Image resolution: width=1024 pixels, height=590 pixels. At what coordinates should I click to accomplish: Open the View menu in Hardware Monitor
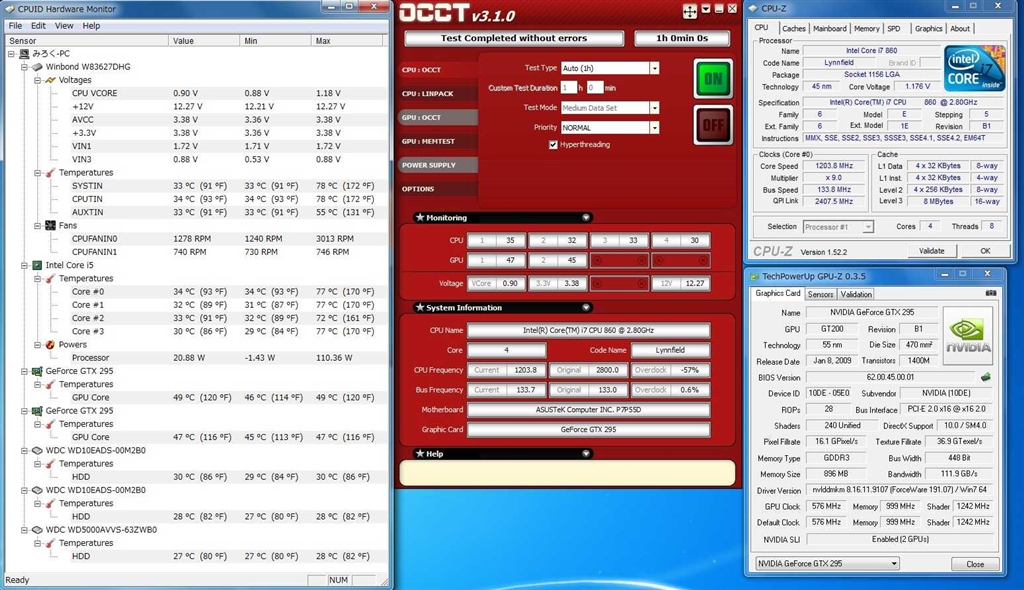[64, 25]
